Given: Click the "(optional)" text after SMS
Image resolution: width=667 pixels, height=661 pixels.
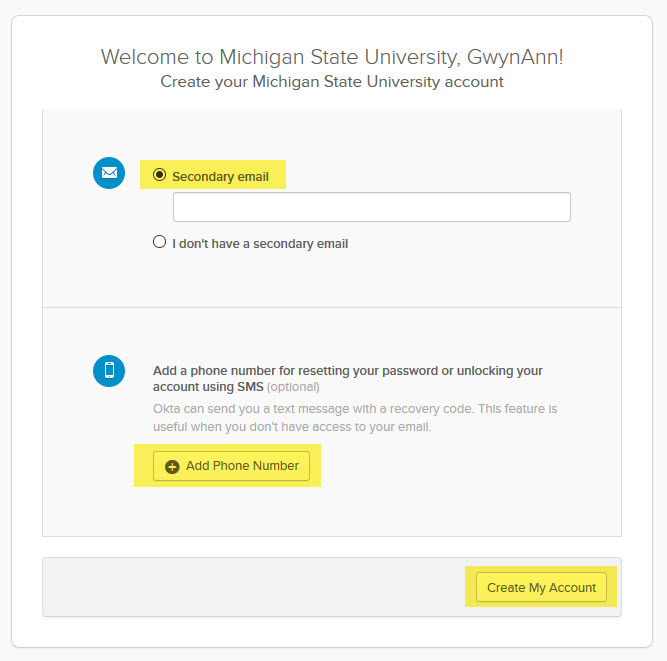Looking at the screenshot, I should 293,387.
